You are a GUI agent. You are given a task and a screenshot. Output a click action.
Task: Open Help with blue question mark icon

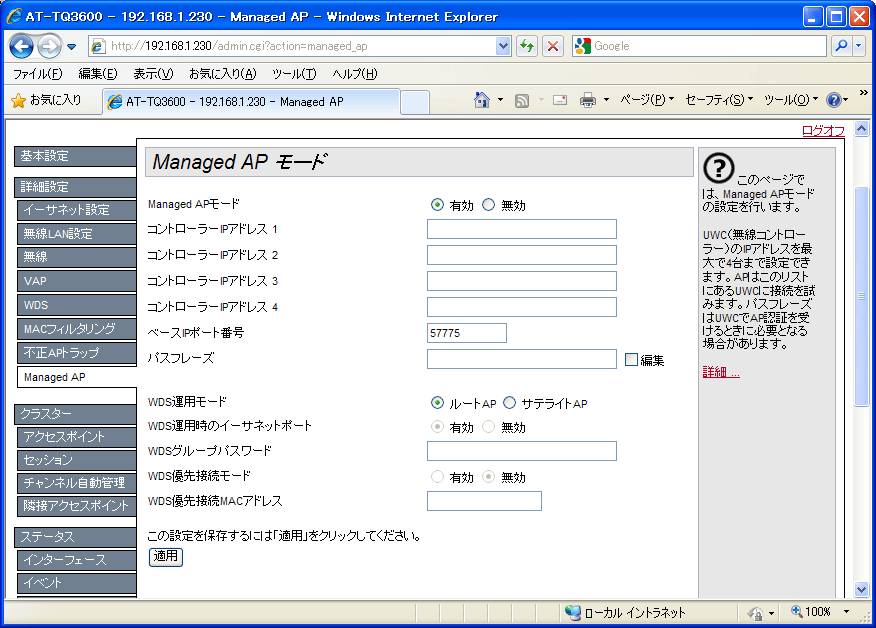point(834,100)
